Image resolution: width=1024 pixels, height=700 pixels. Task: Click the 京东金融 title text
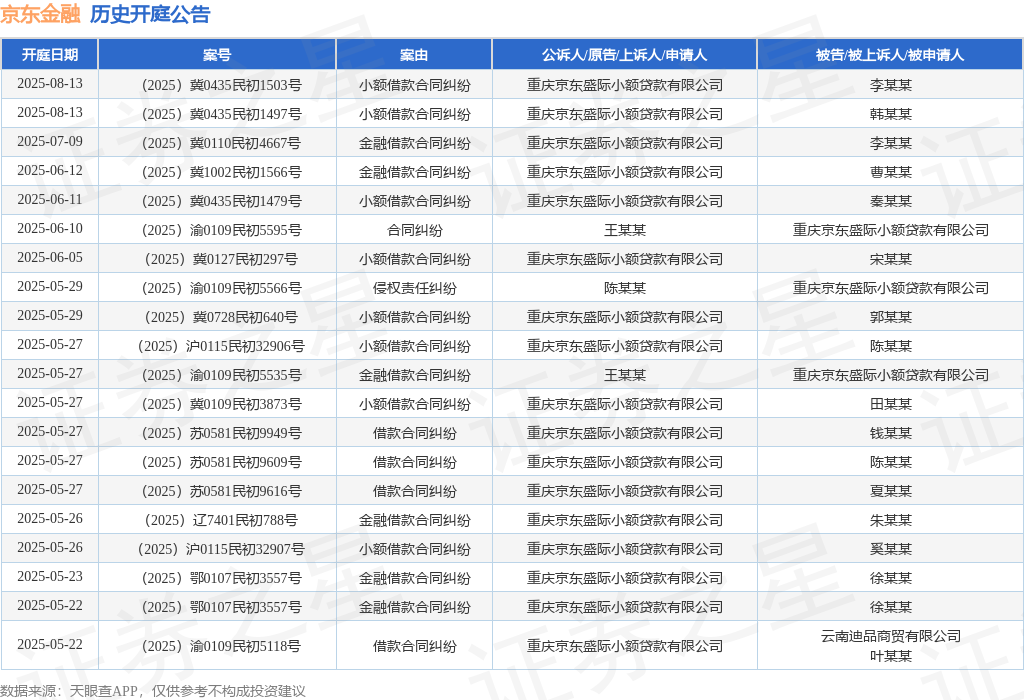click(x=40, y=14)
